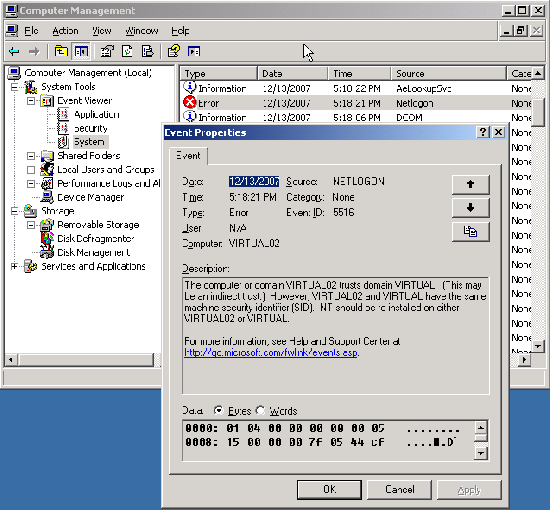Image resolution: width=550 pixels, height=510 pixels.
Task: Open the View menu
Action: click(x=102, y=31)
